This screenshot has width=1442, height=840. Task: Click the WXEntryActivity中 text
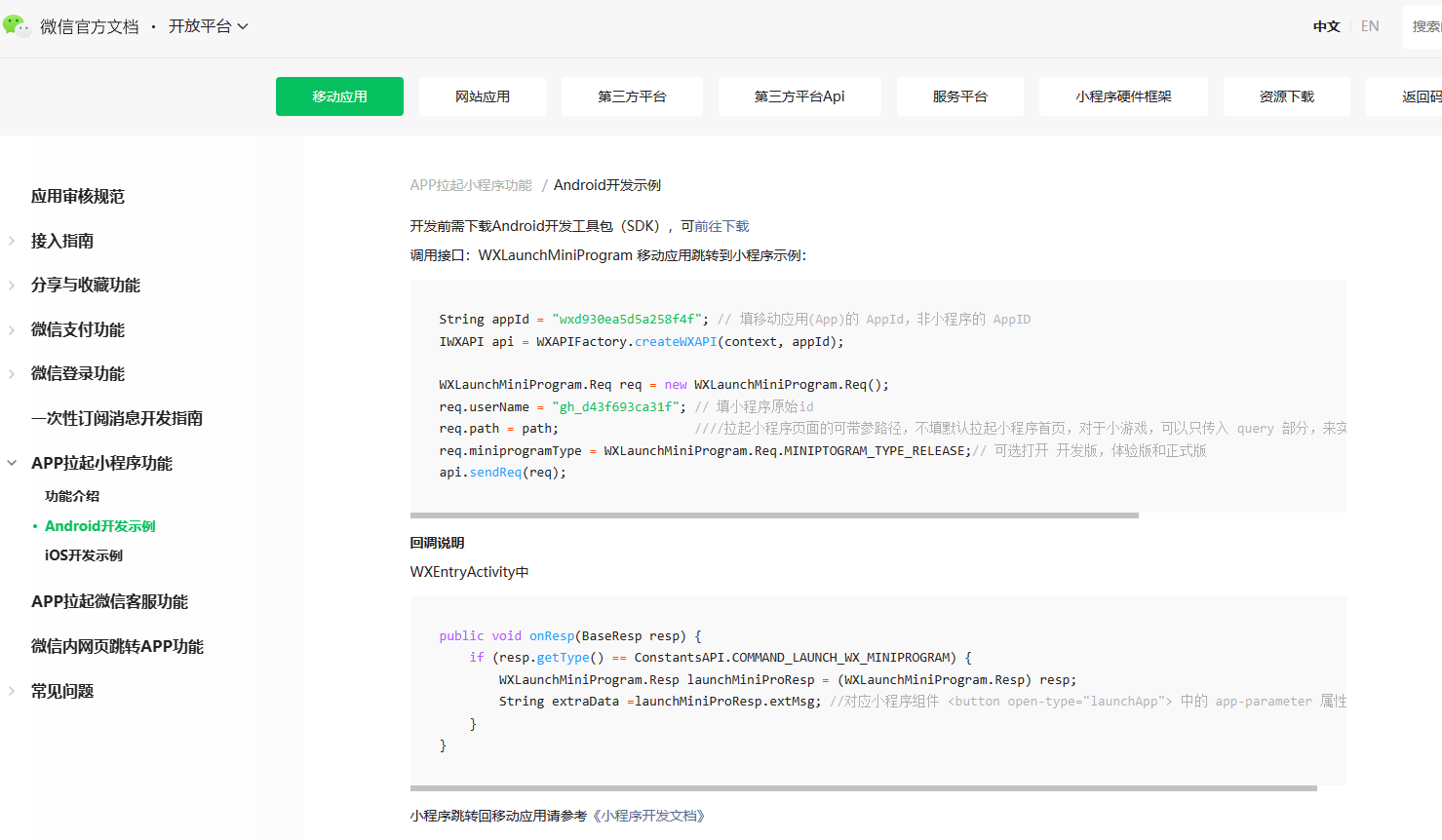coord(470,572)
